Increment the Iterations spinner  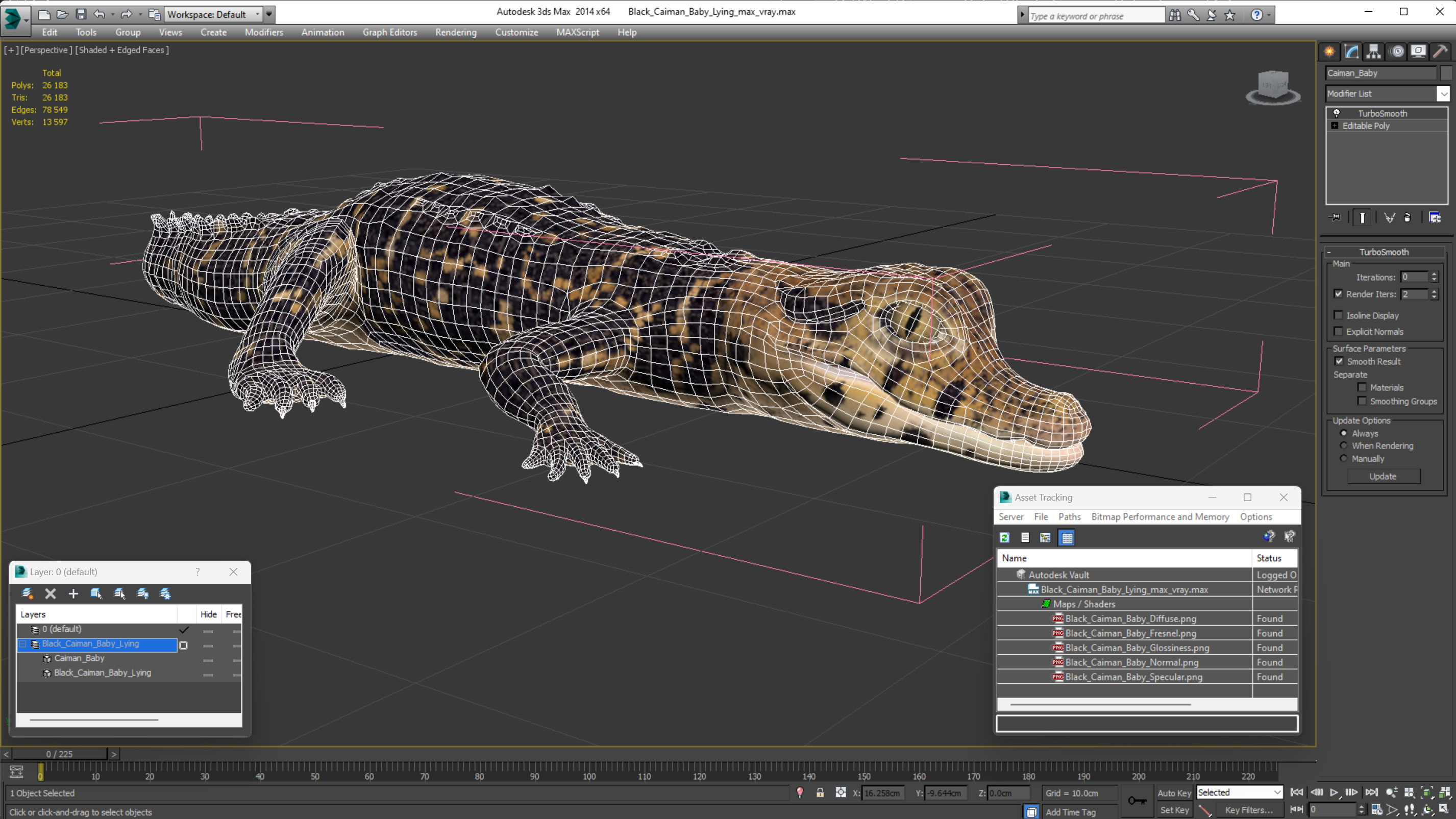point(1434,274)
